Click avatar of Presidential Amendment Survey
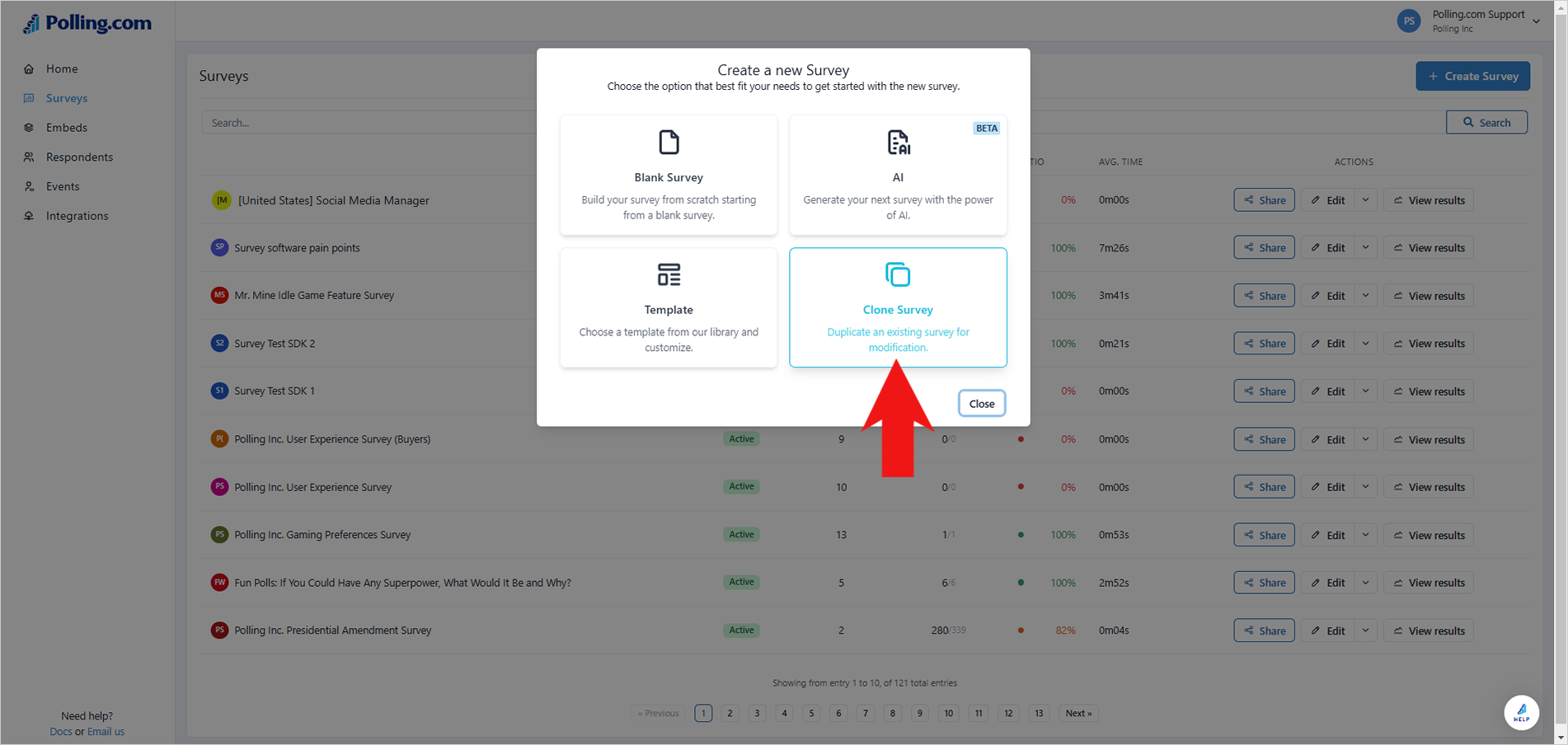 pyautogui.click(x=219, y=630)
